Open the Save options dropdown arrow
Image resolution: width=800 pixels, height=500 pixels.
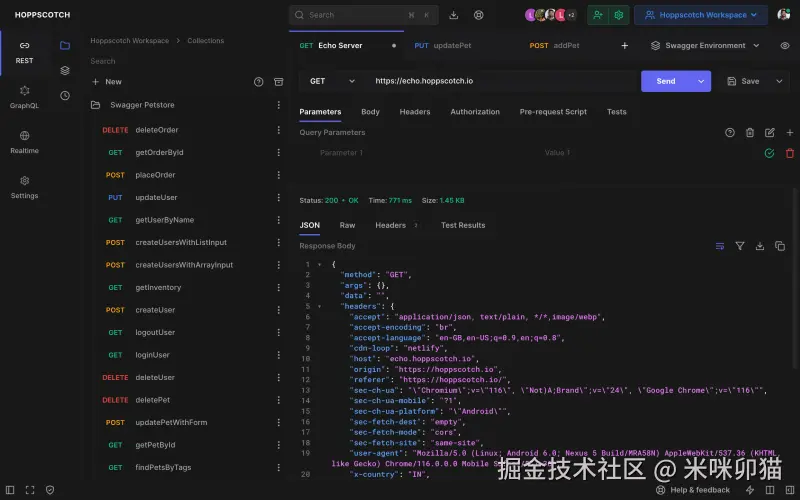tap(779, 81)
